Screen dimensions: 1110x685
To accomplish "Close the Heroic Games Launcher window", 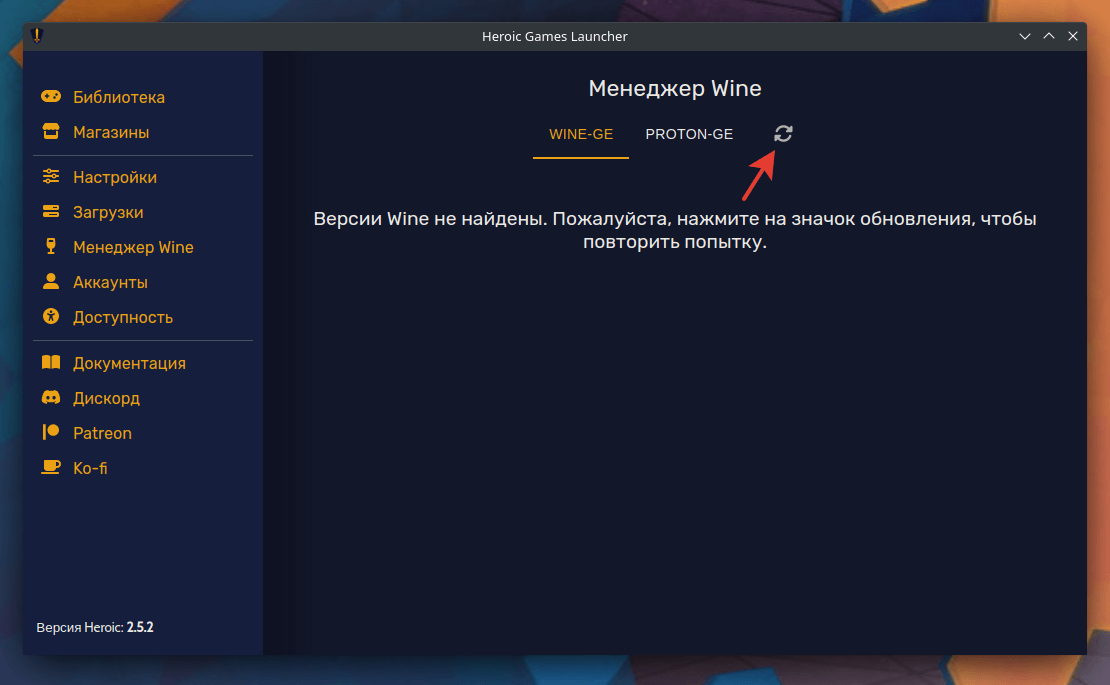I will point(1072,36).
